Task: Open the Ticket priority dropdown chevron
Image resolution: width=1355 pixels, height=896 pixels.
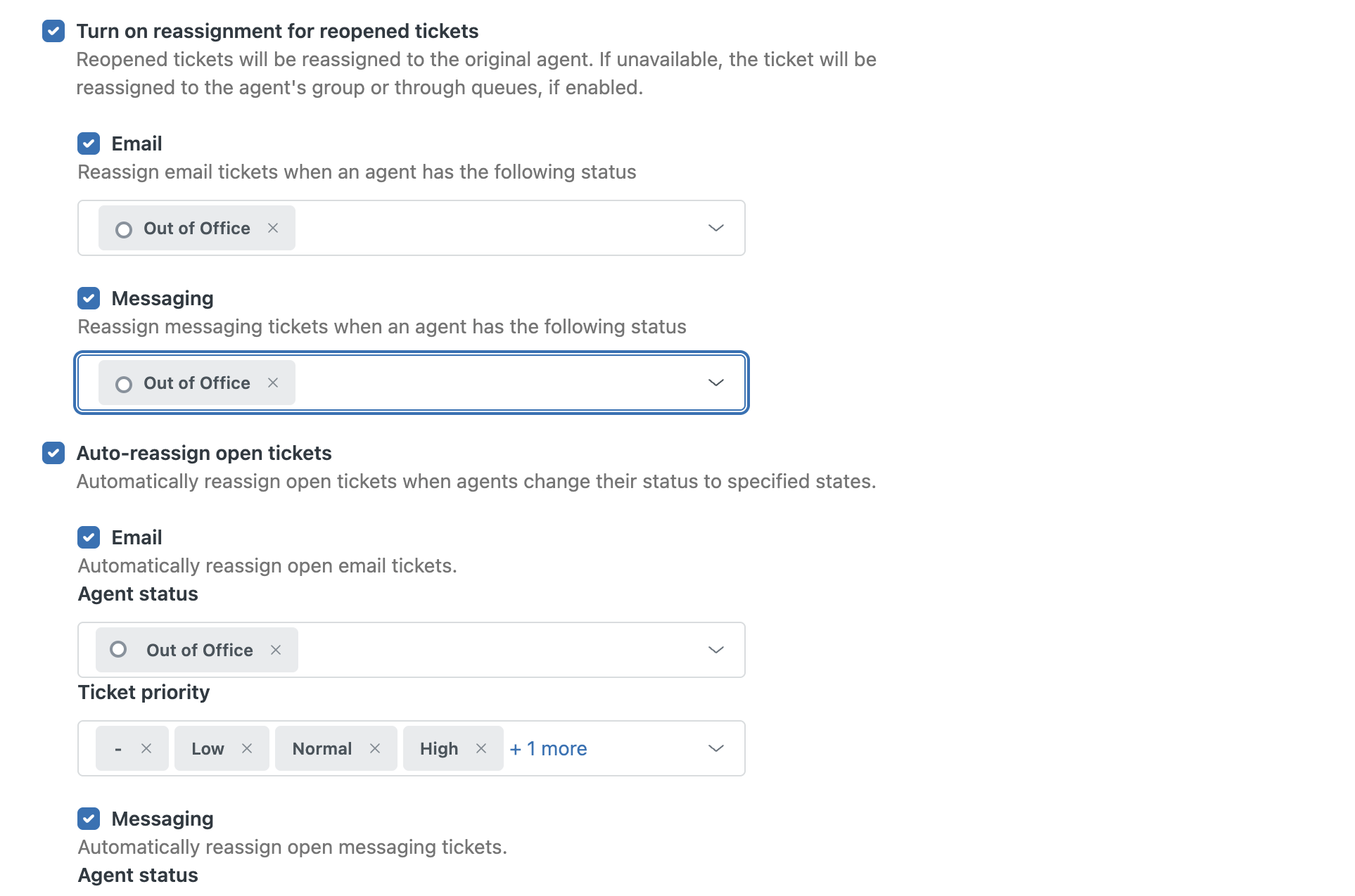Action: click(x=715, y=748)
